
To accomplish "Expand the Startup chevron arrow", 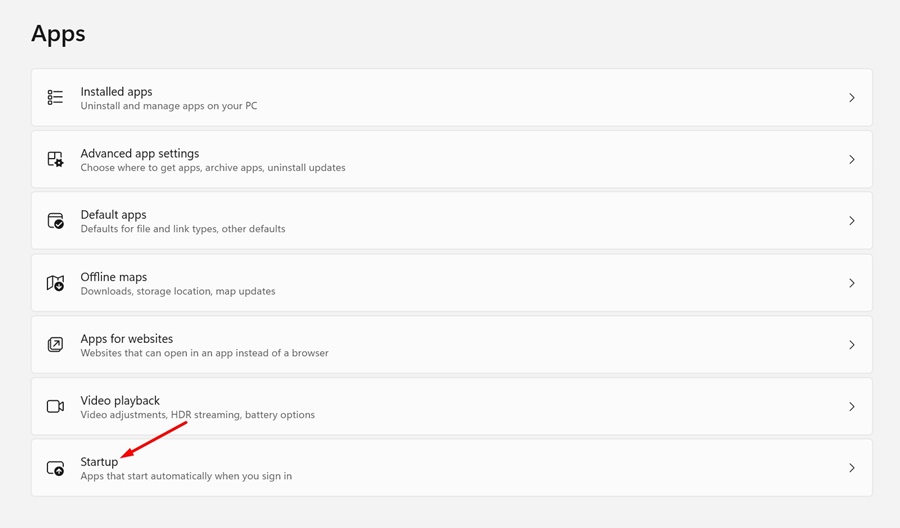I will [852, 468].
